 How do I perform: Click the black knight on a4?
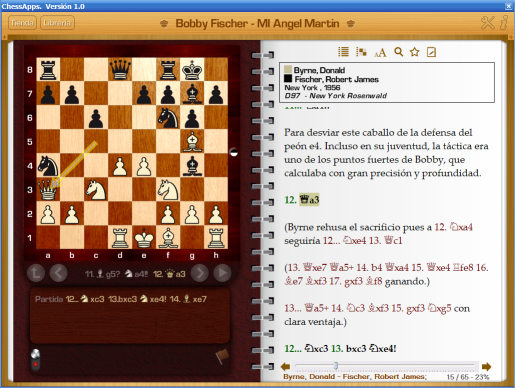pos(48,166)
